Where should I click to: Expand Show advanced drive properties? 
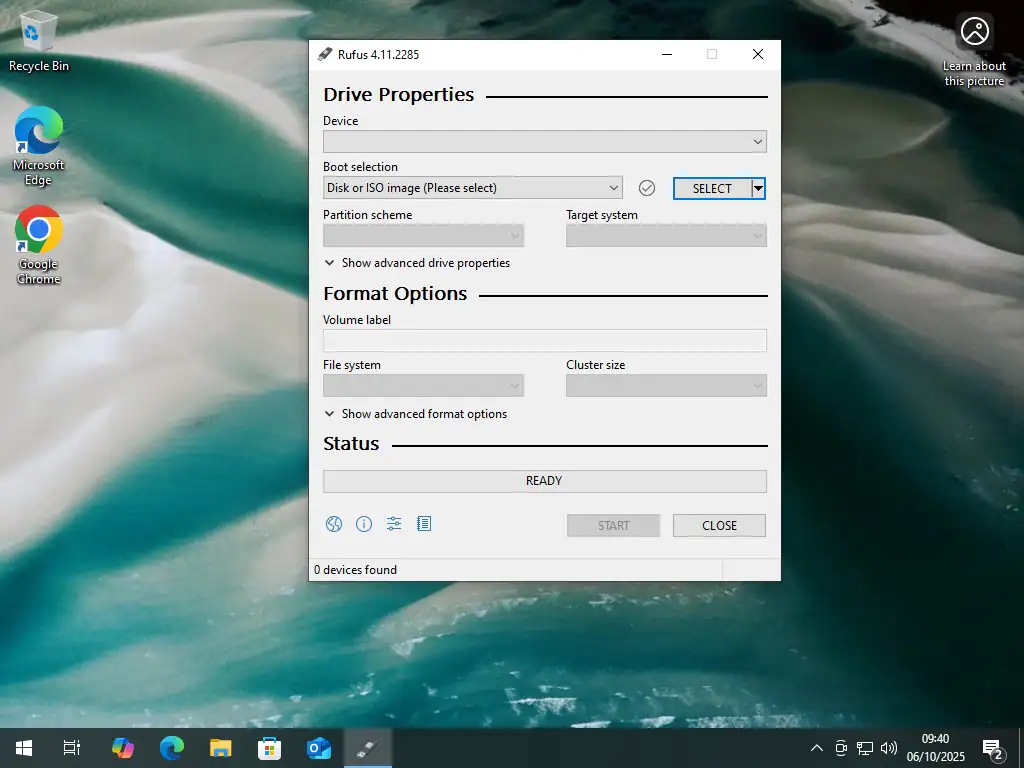click(x=417, y=263)
